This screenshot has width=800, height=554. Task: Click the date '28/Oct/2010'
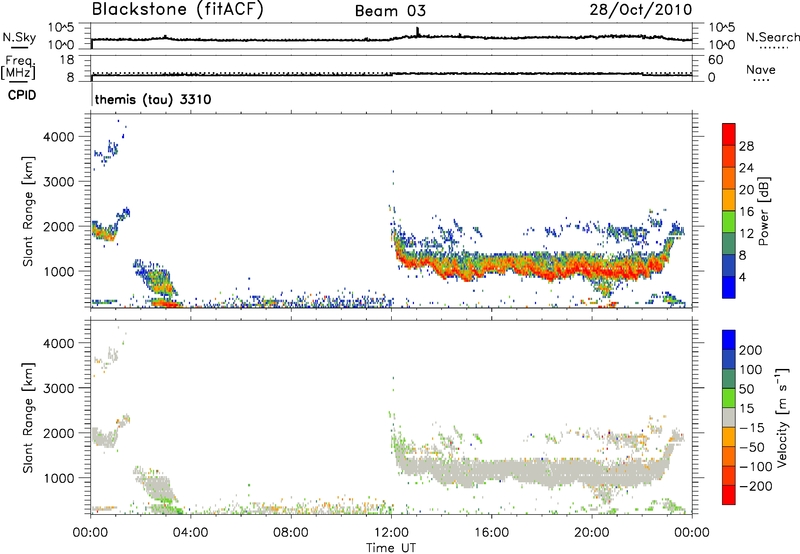point(641,9)
